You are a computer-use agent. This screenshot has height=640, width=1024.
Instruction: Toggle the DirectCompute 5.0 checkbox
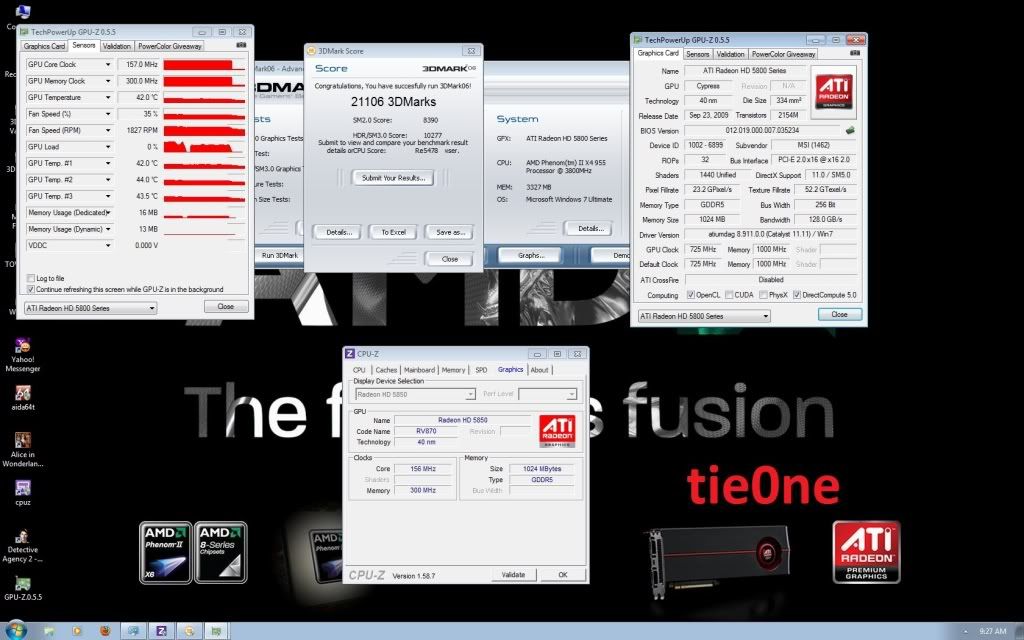point(797,295)
